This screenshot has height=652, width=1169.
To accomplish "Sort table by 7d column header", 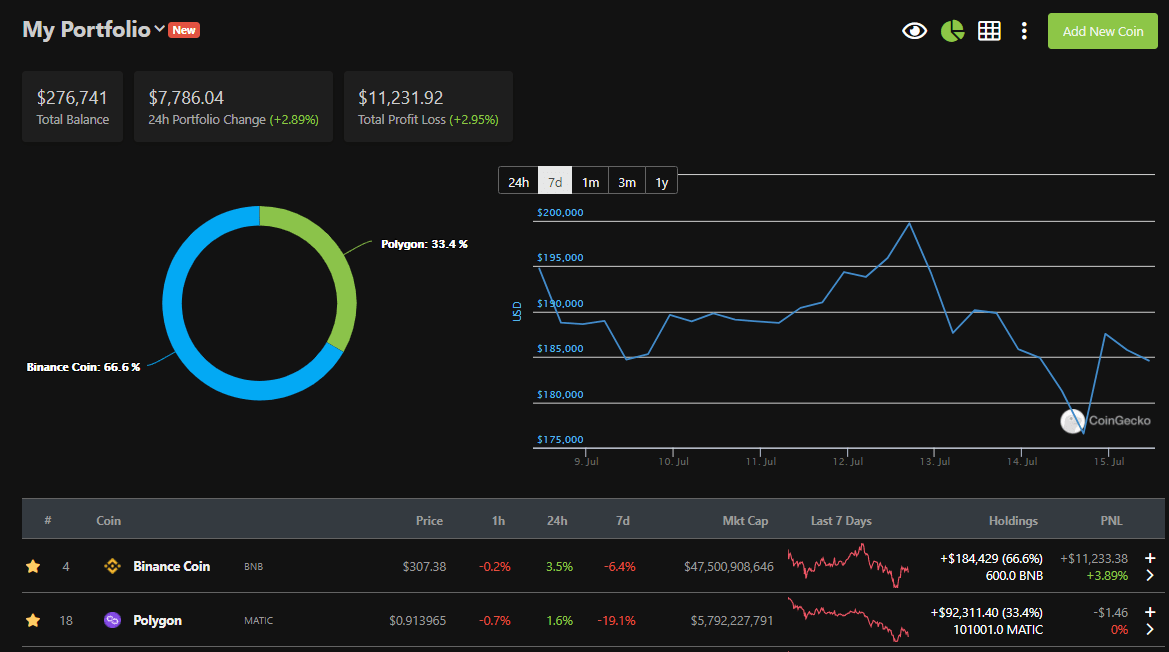I will click(x=623, y=521).
